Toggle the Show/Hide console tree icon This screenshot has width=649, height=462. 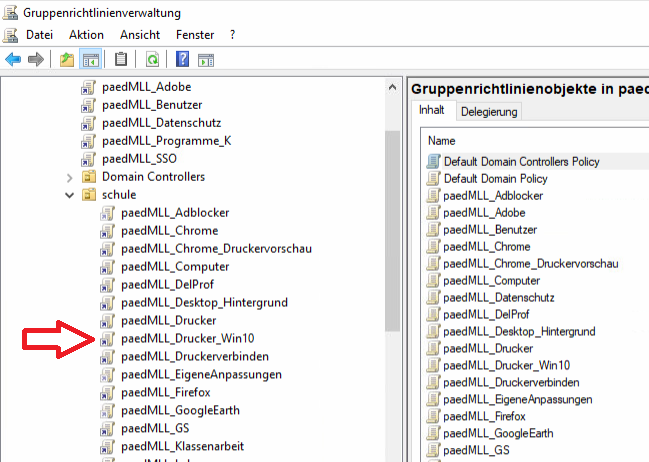(90, 60)
